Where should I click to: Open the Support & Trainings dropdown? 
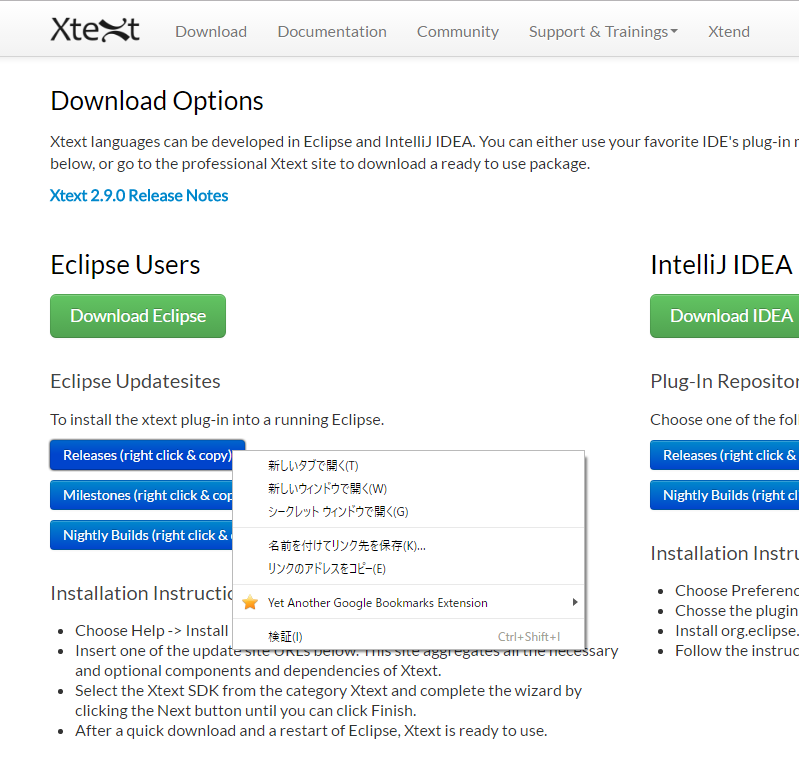tap(602, 31)
